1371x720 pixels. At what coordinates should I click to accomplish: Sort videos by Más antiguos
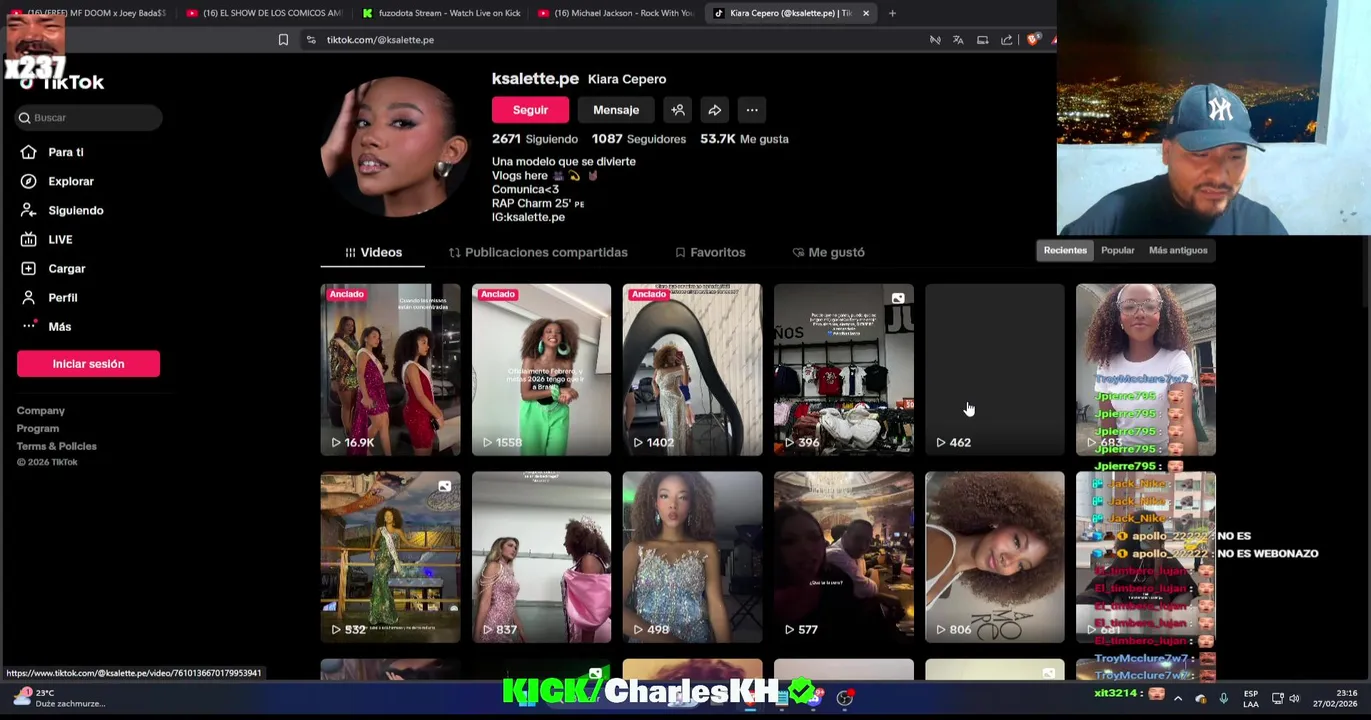coord(1178,250)
